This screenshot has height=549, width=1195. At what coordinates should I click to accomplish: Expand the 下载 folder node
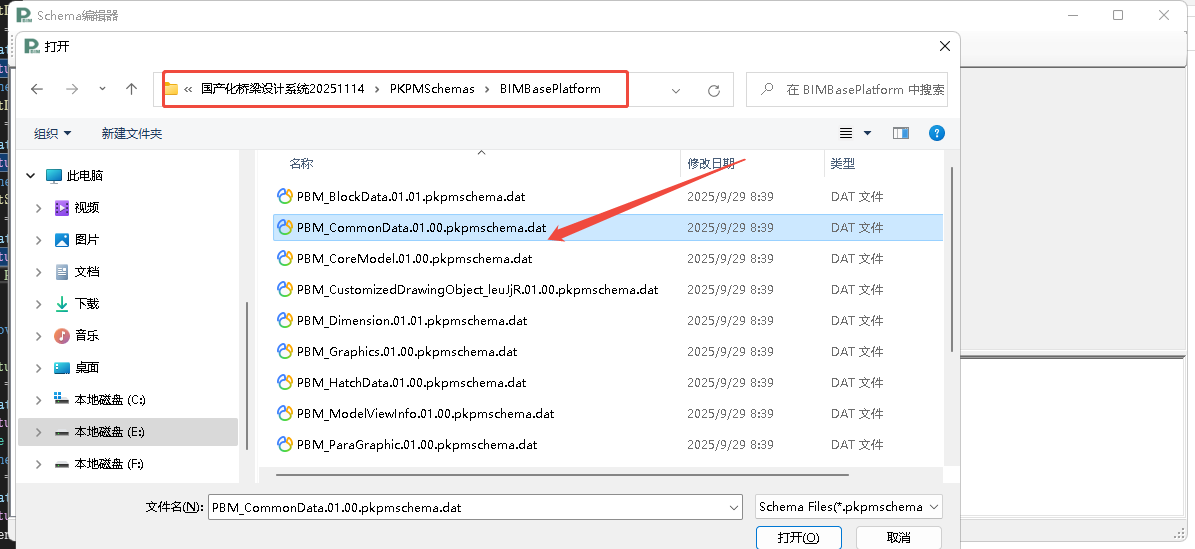(x=39, y=303)
